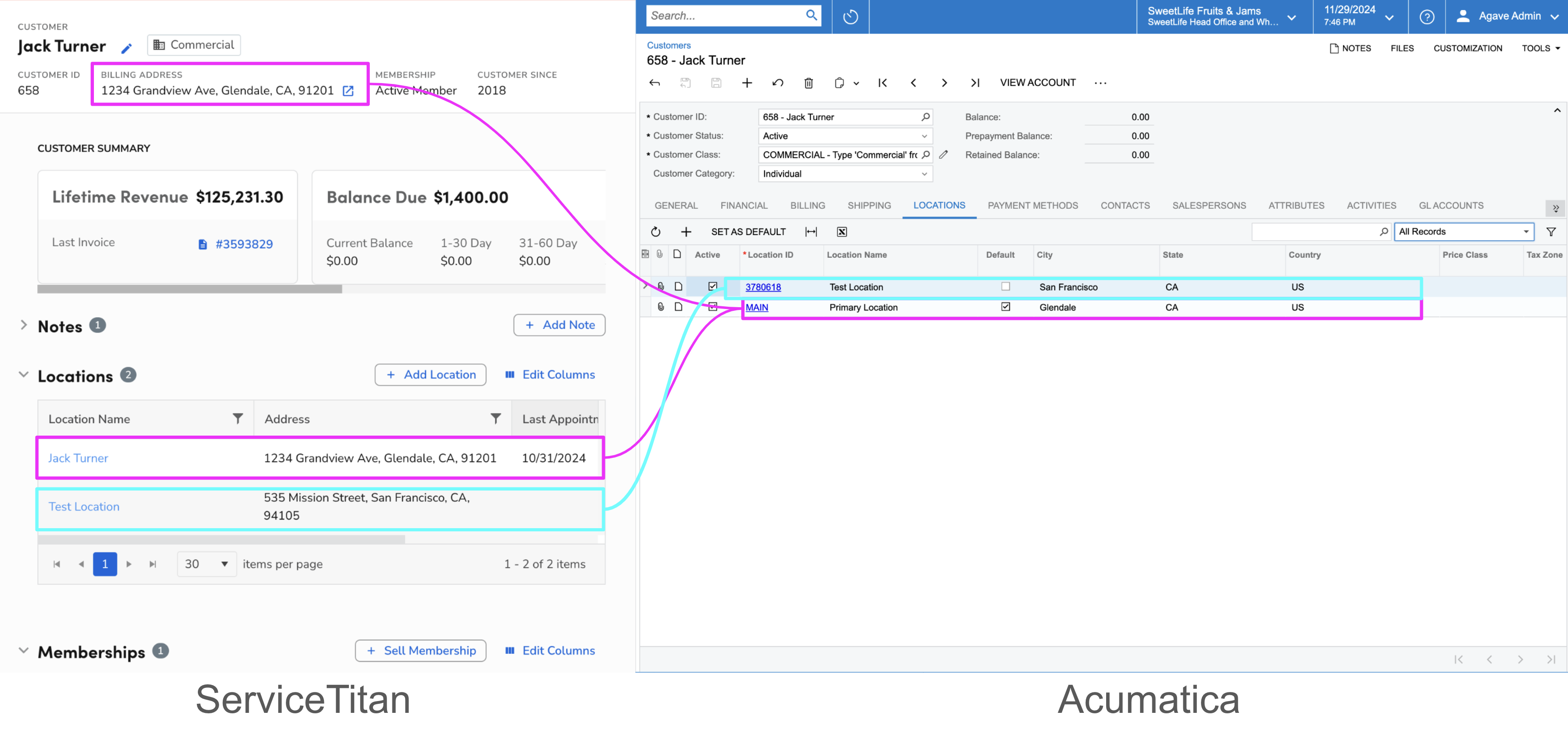1568x736 pixels.
Task: Switch to the BILLING tab
Action: click(808, 206)
